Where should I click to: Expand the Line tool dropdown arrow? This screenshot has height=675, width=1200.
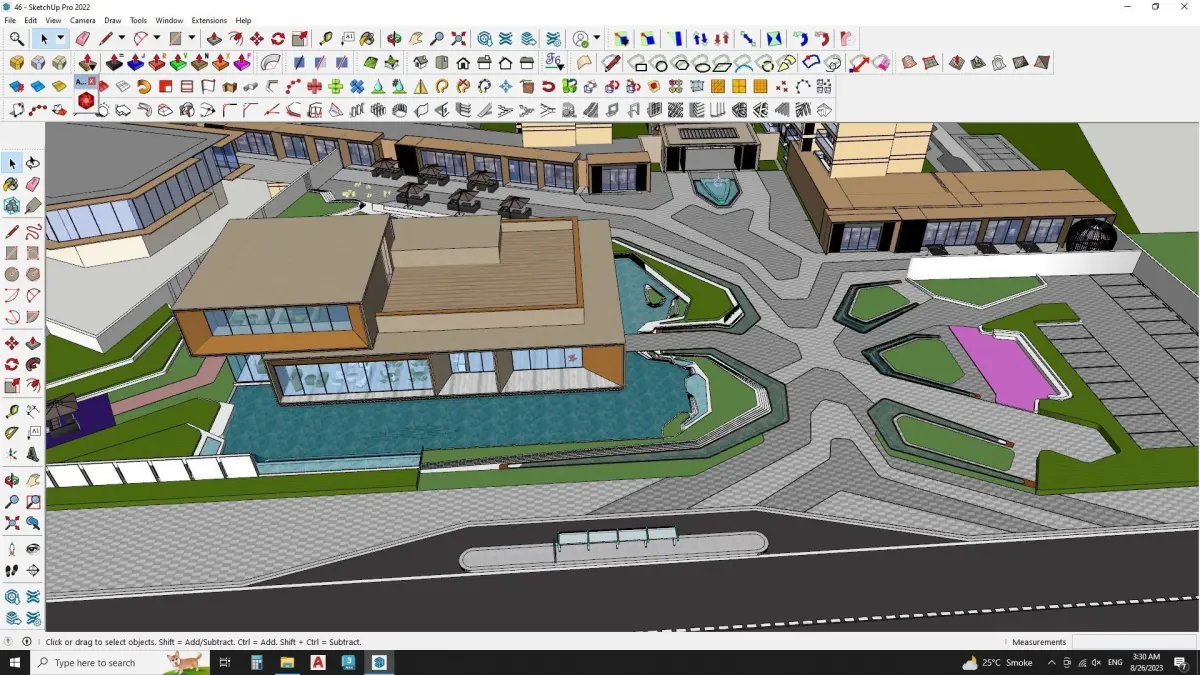coord(122,39)
